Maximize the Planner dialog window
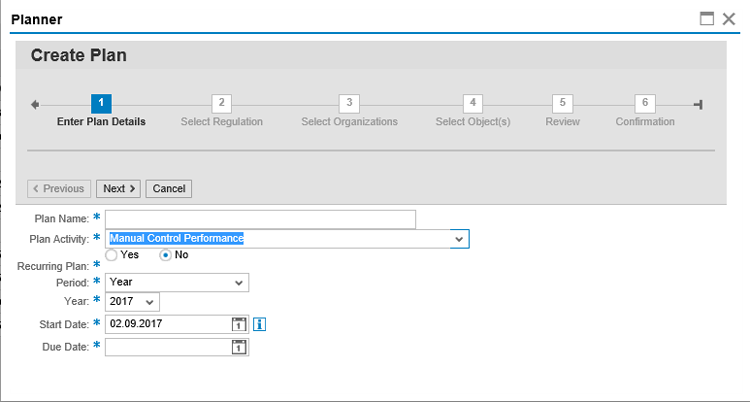Image resolution: width=750 pixels, height=402 pixels. [706, 18]
